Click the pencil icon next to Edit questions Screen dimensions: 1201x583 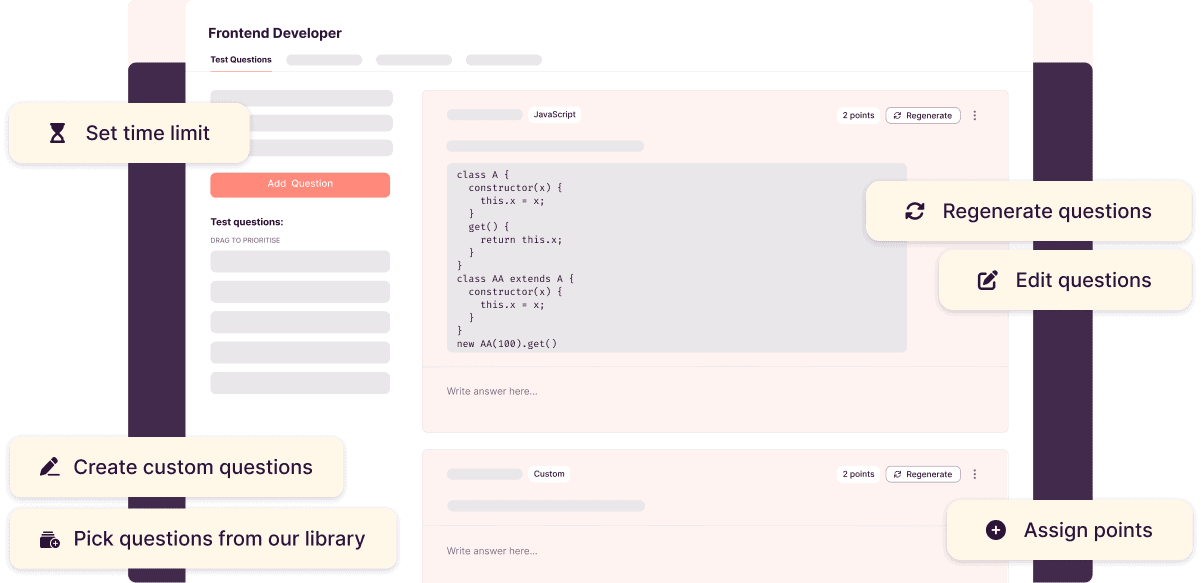pyautogui.click(x=988, y=280)
